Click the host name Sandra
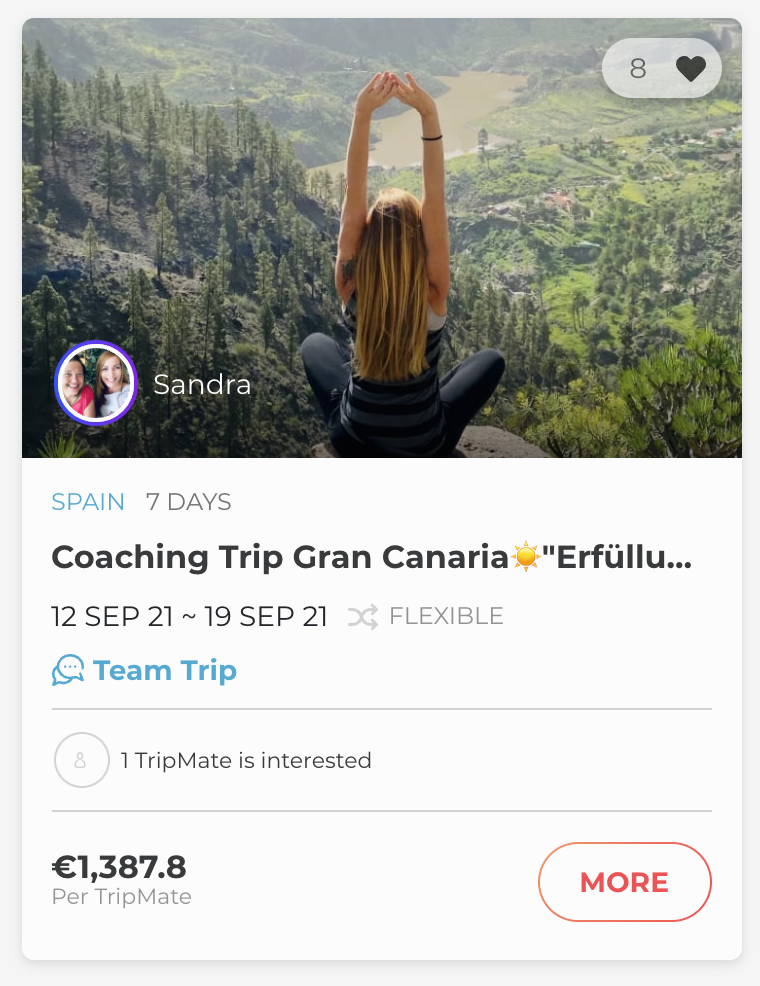 pos(202,384)
